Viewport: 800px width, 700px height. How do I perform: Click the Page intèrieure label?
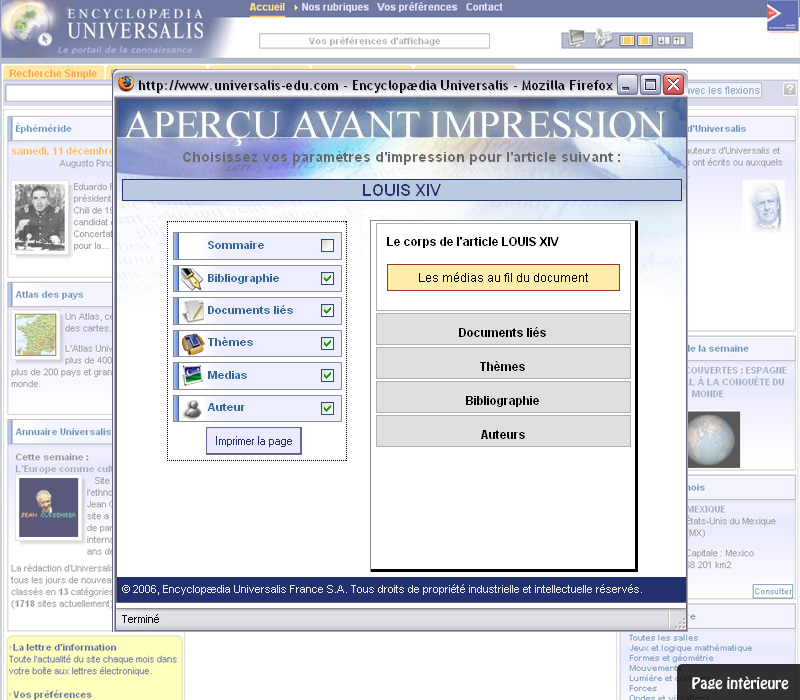[x=740, y=683]
